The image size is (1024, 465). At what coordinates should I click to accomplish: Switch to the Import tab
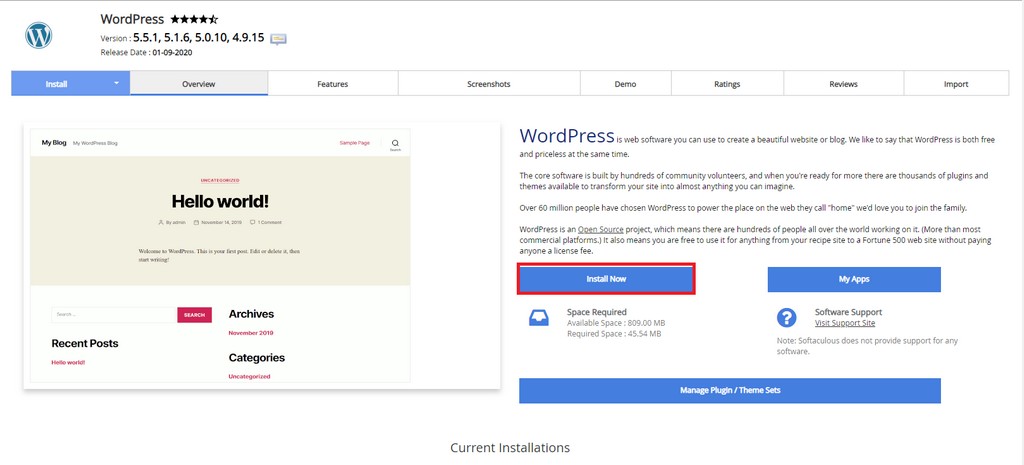956,84
